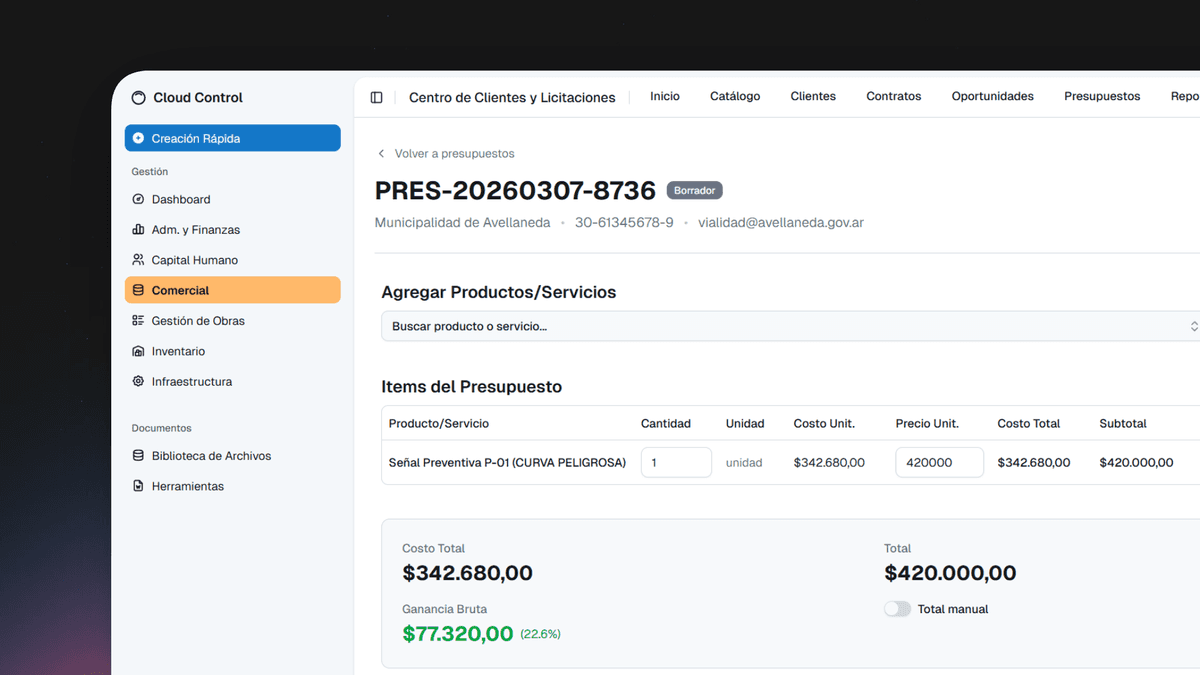This screenshot has width=1200, height=675.
Task: Toggle the sidebar panel icon
Action: tap(376, 97)
